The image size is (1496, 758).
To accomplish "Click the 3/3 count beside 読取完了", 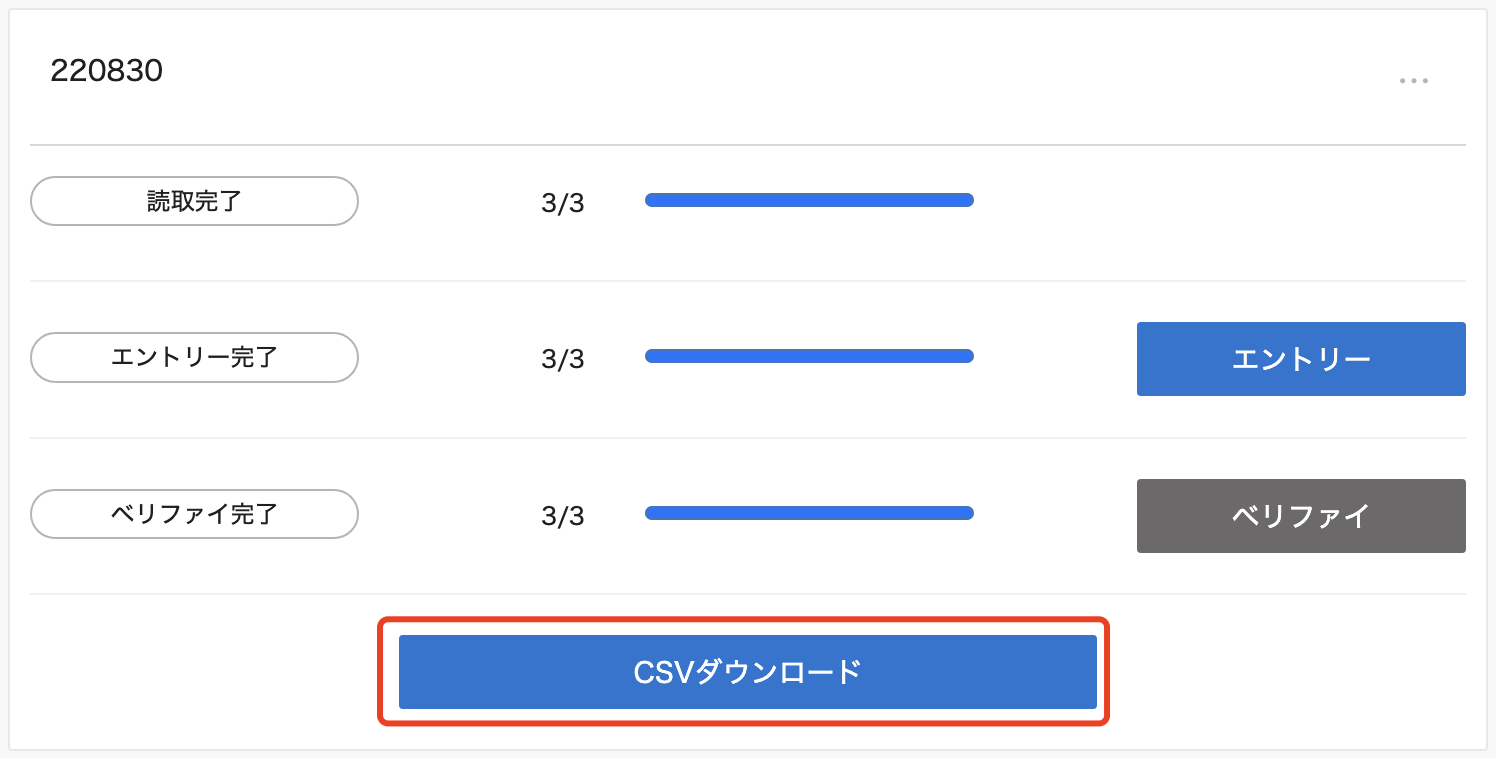I will (562, 203).
